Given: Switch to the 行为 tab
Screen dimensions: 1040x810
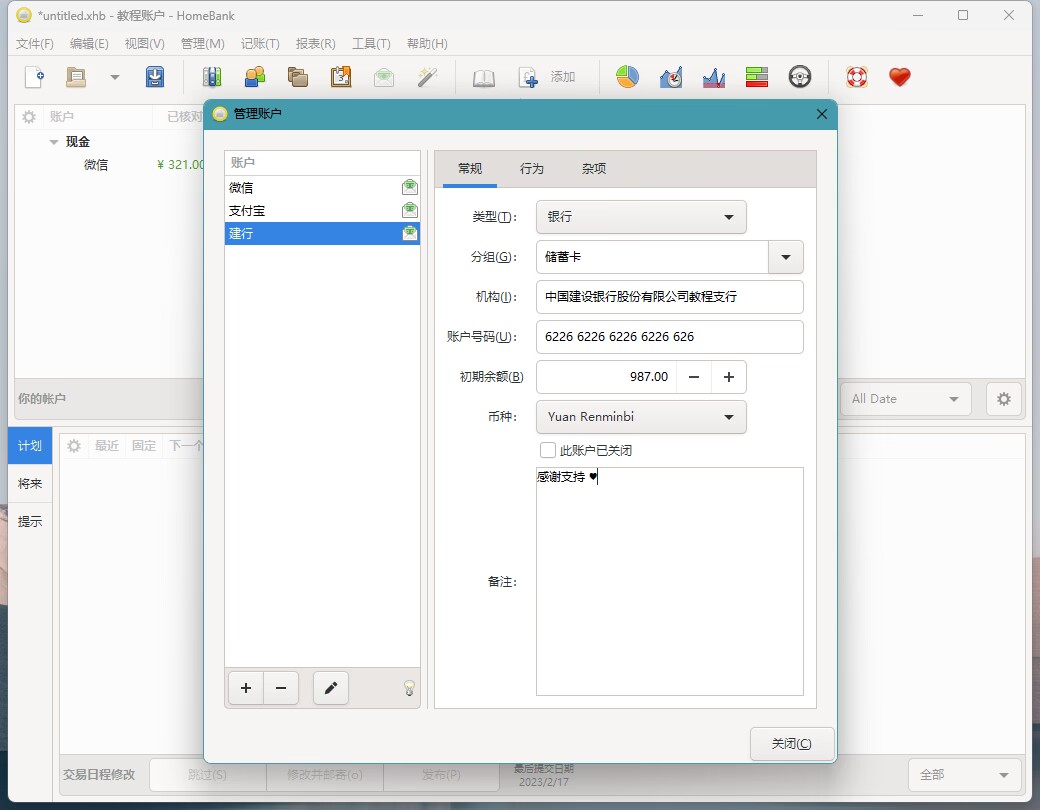Looking at the screenshot, I should tap(532, 169).
